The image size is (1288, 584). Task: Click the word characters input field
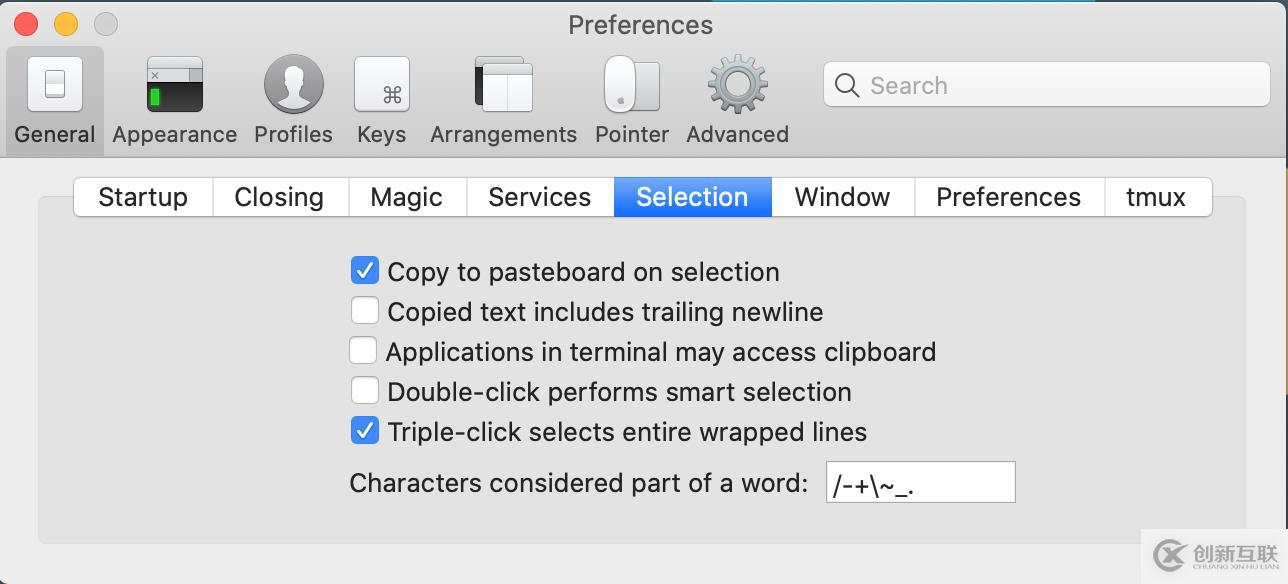[x=918, y=482]
